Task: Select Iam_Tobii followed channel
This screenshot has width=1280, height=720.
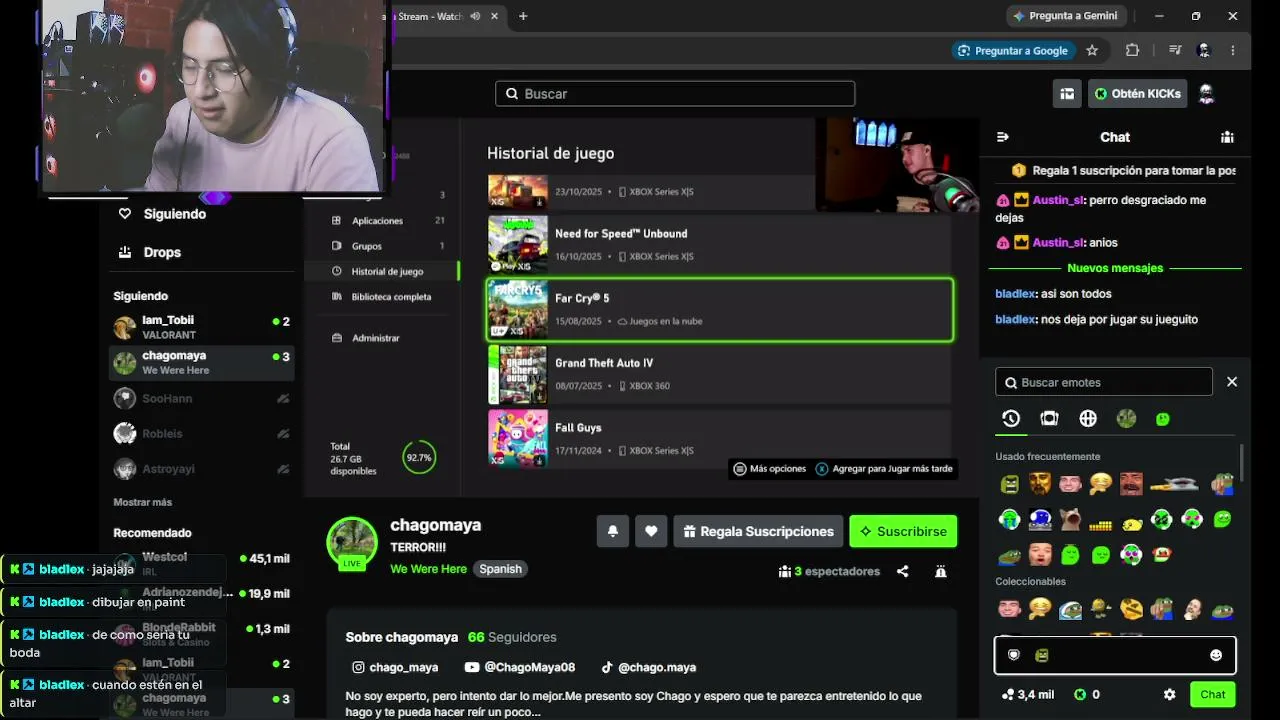Action: pyautogui.click(x=201, y=327)
